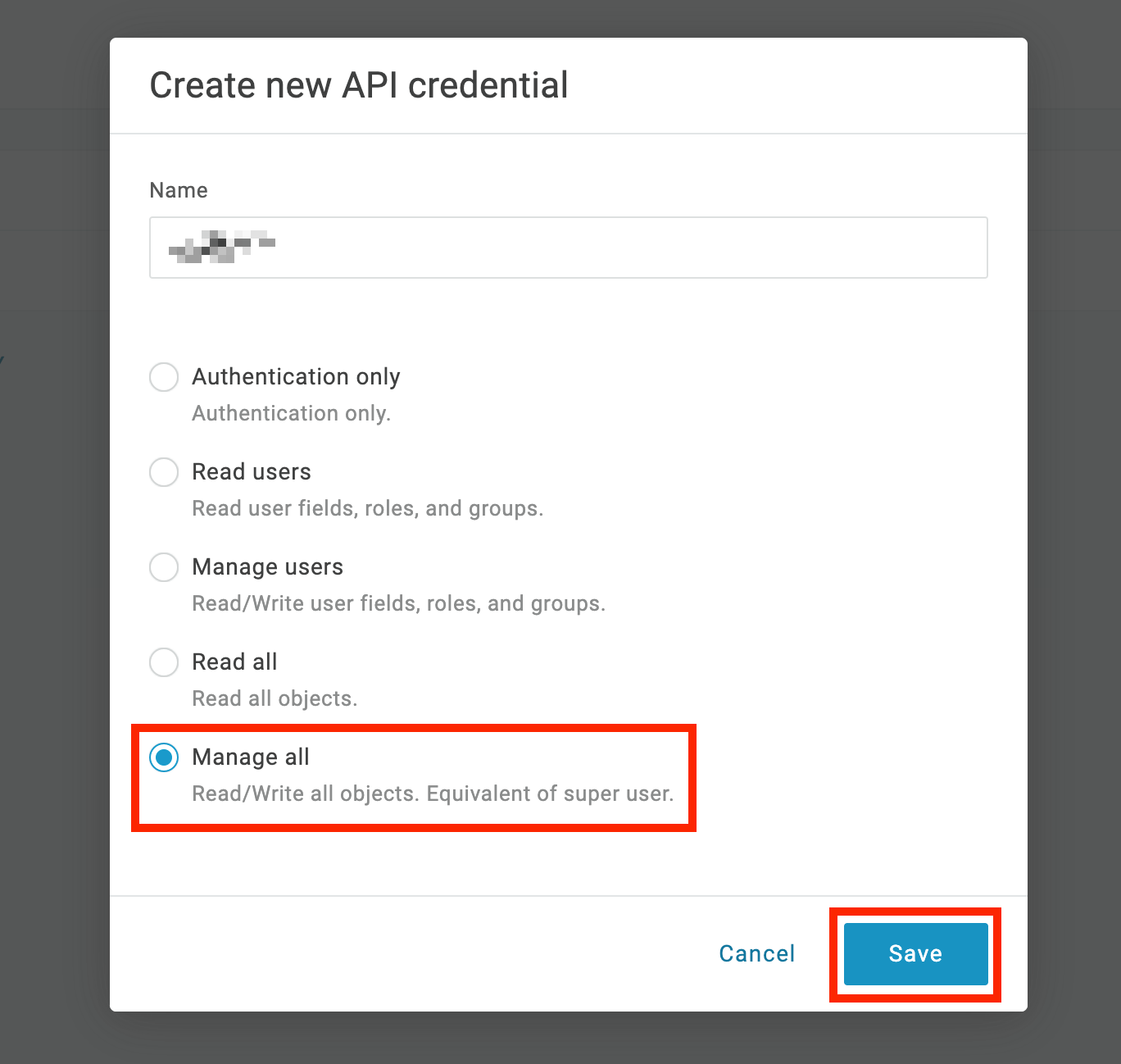Click the "Read users" option title text
This screenshot has width=1121, height=1064.
[252, 472]
